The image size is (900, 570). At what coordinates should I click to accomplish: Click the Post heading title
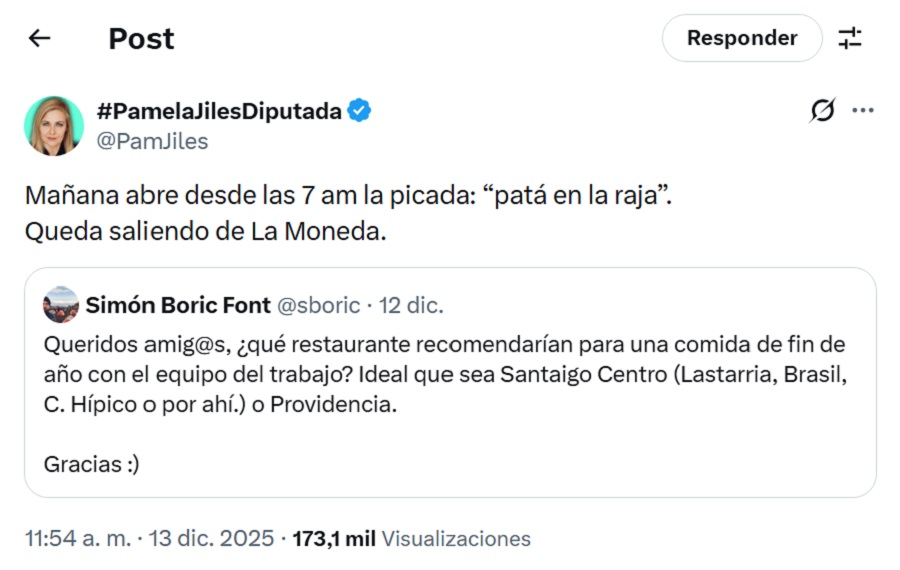pyautogui.click(x=141, y=38)
